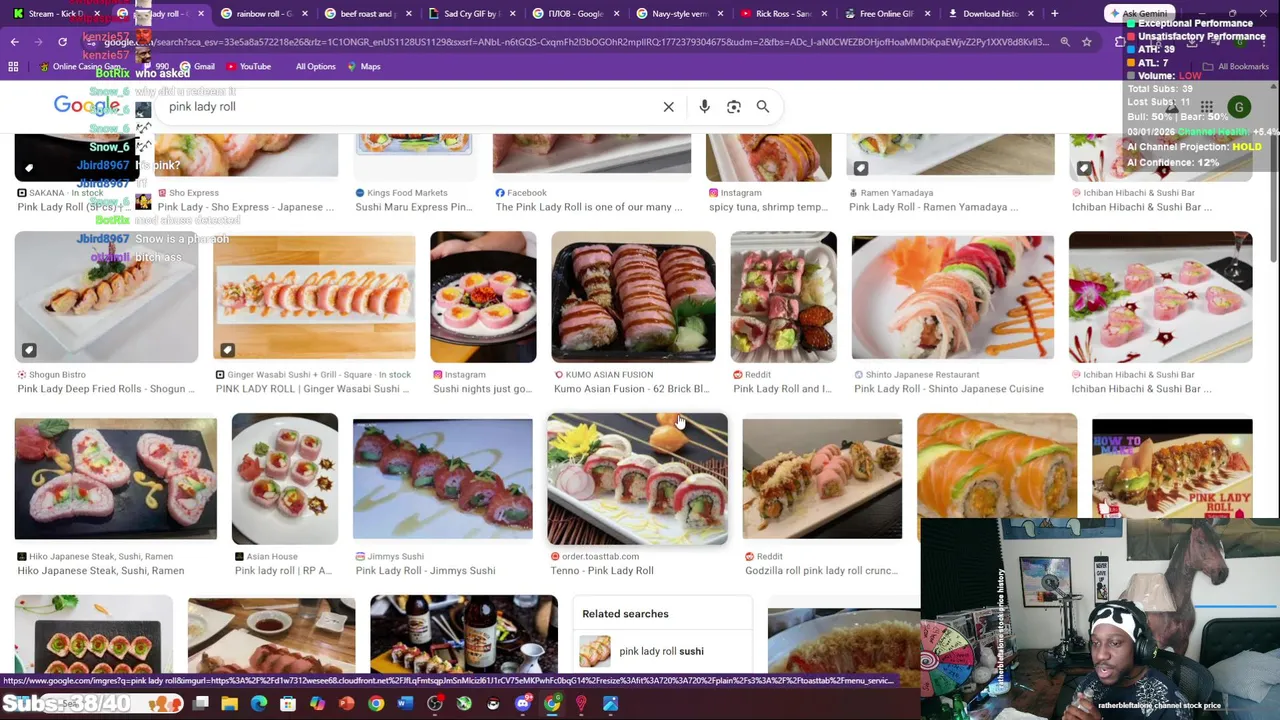Go back with the browser back arrow
The height and width of the screenshot is (720, 1280).
(15, 42)
